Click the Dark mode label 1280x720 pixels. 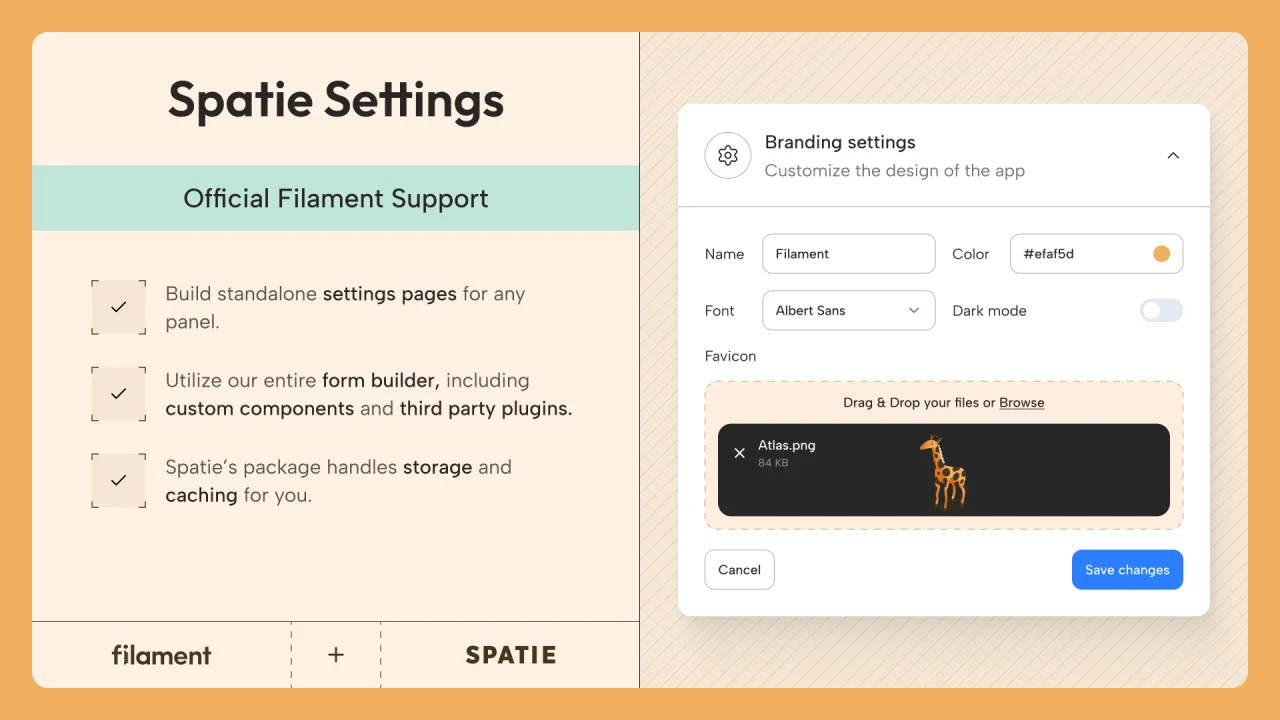(x=989, y=311)
